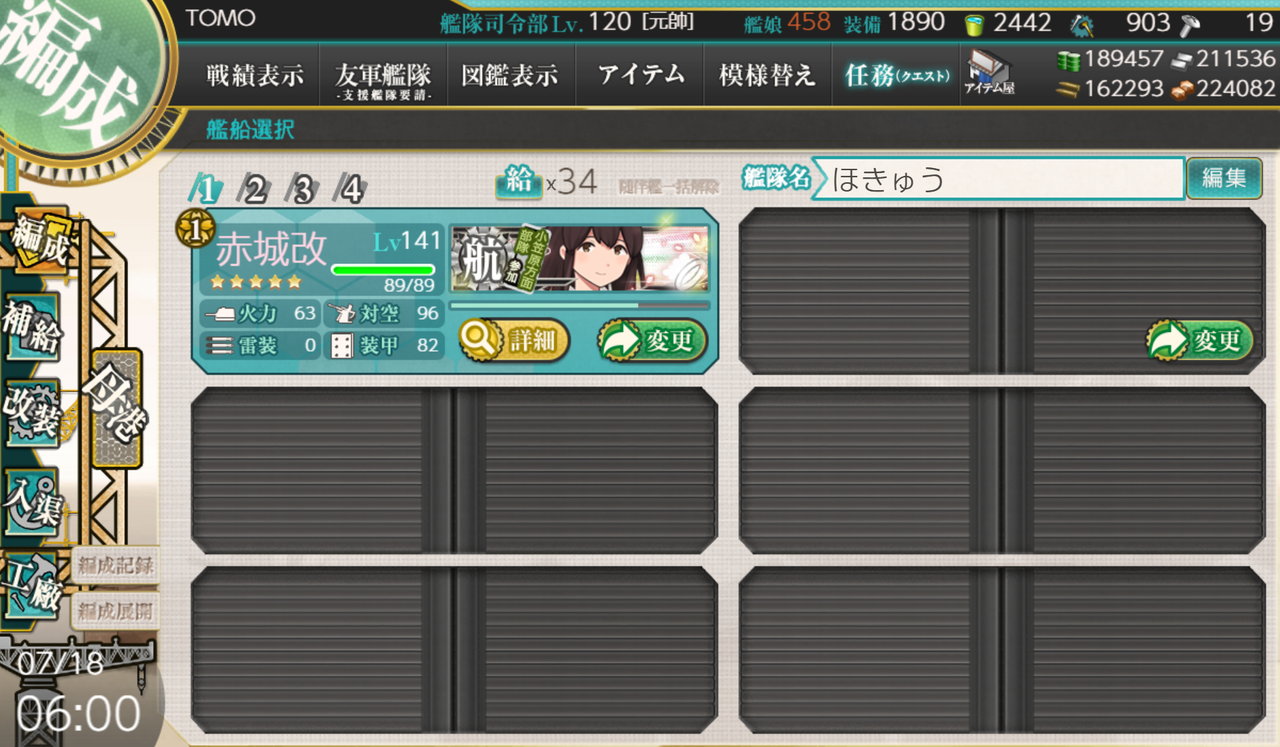Click the 給 supply ration icon

[518, 182]
